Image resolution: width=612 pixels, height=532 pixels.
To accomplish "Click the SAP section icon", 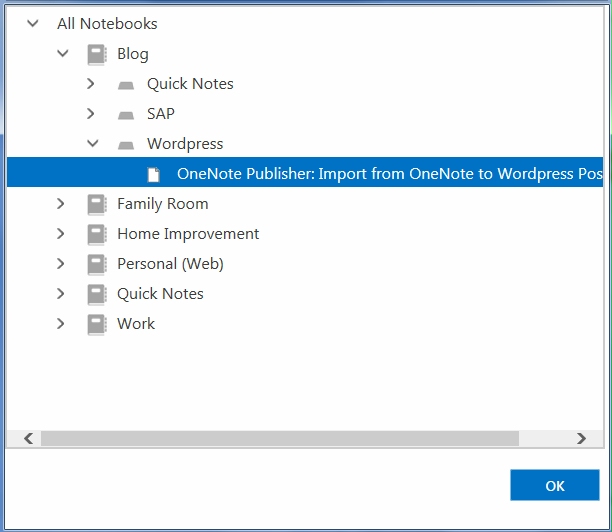I will [x=126, y=115].
